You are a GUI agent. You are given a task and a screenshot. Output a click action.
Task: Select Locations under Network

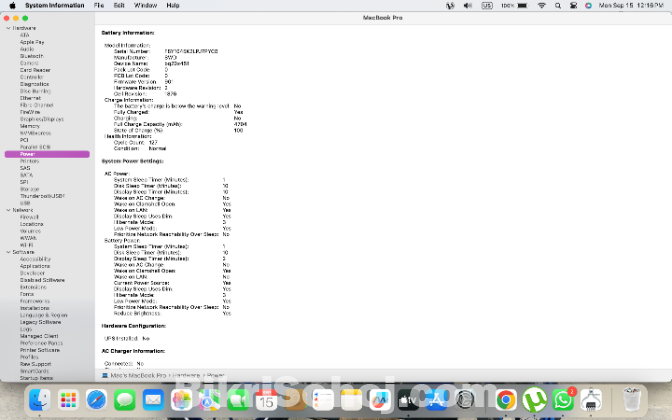pos(31,224)
